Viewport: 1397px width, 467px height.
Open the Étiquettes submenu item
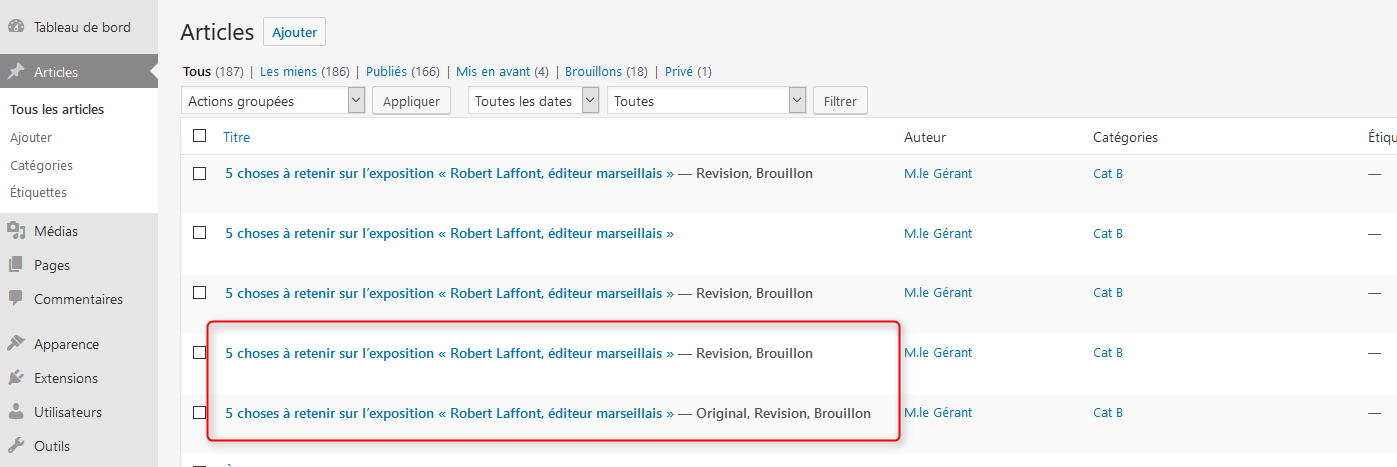tap(38, 193)
